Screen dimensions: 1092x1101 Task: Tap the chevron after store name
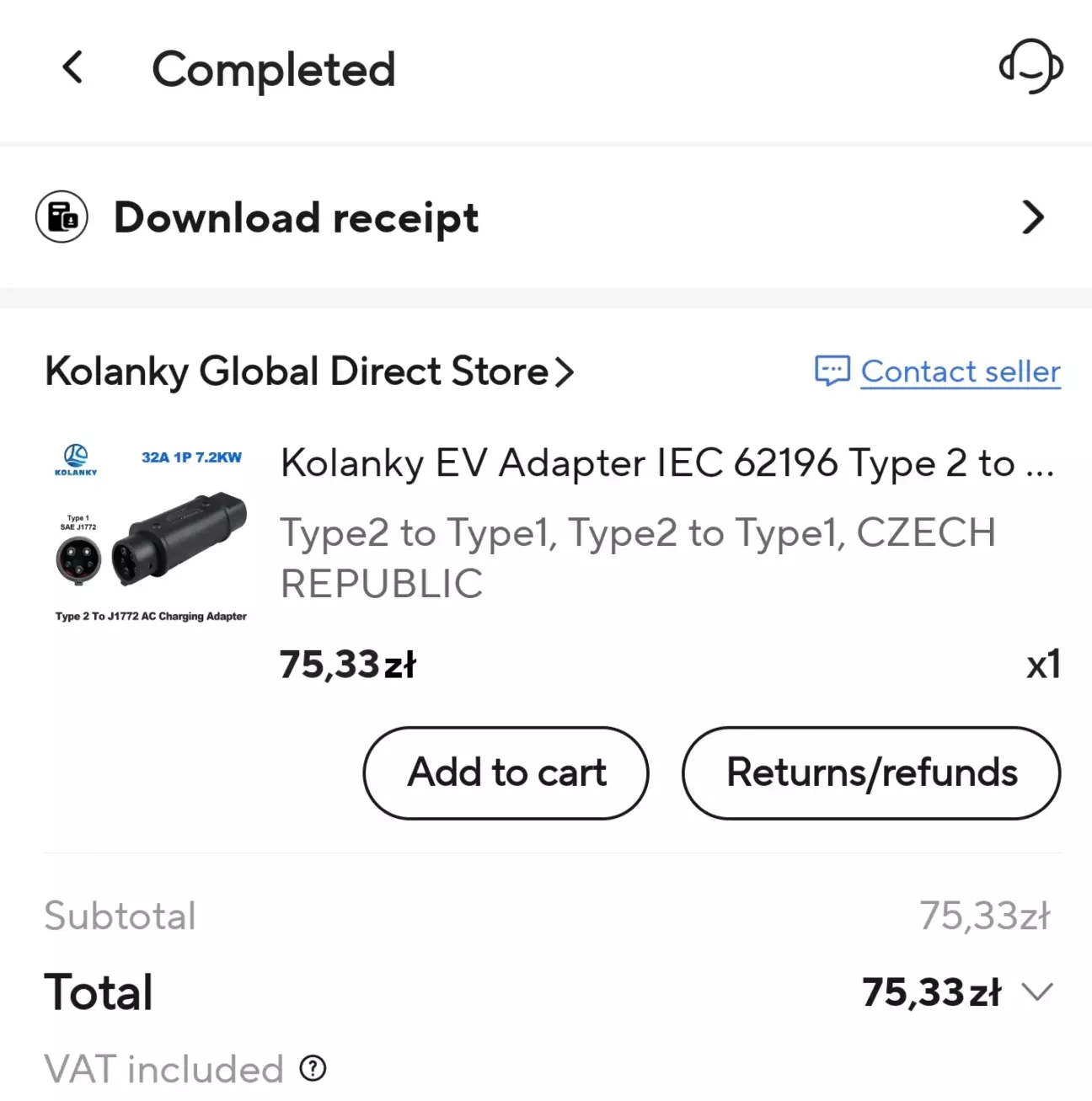pyautogui.click(x=564, y=372)
